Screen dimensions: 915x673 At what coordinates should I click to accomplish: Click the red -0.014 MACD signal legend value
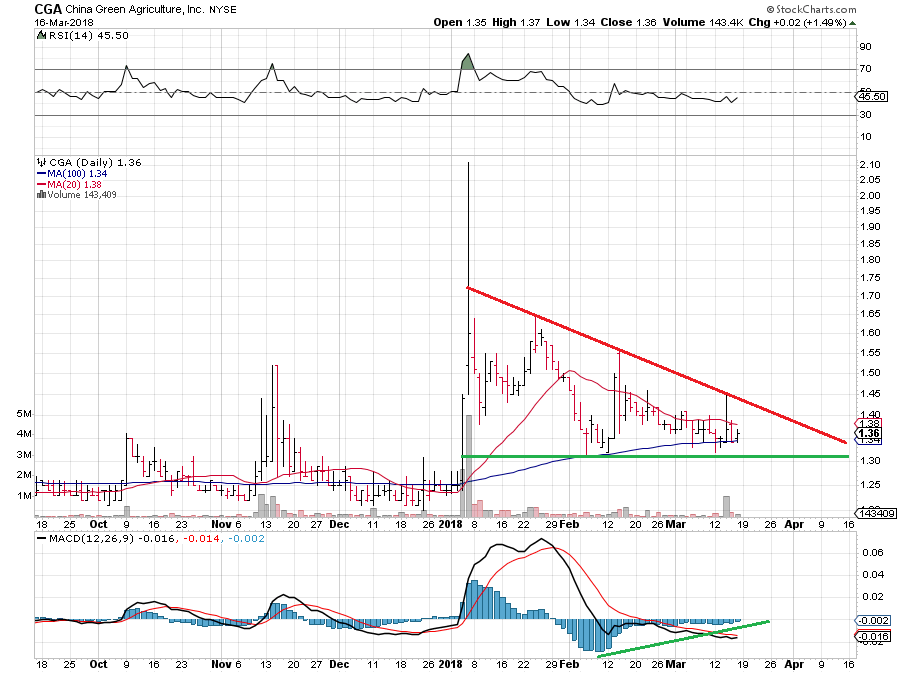click(202, 538)
